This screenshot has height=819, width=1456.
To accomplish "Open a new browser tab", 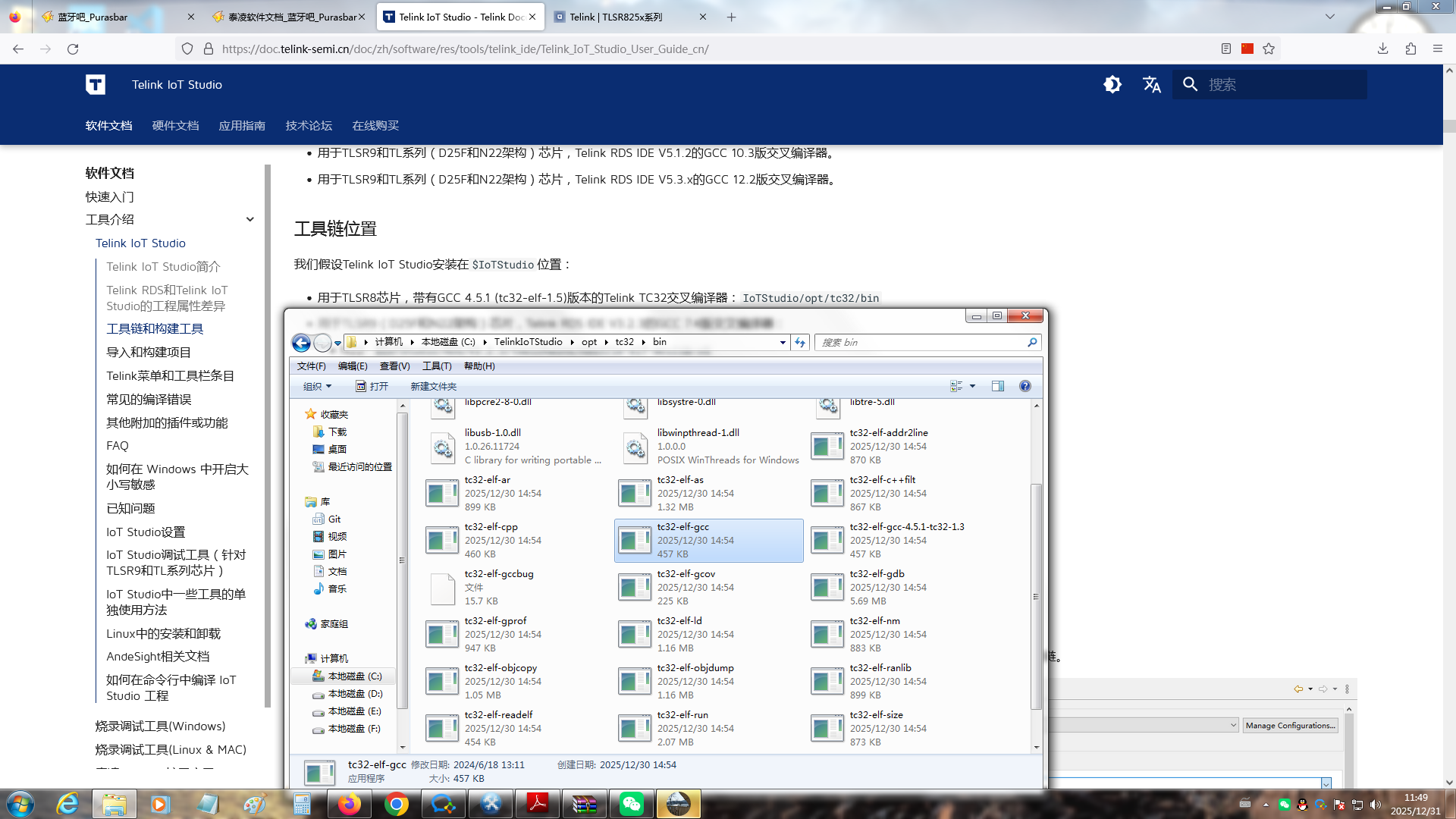I will [x=731, y=17].
